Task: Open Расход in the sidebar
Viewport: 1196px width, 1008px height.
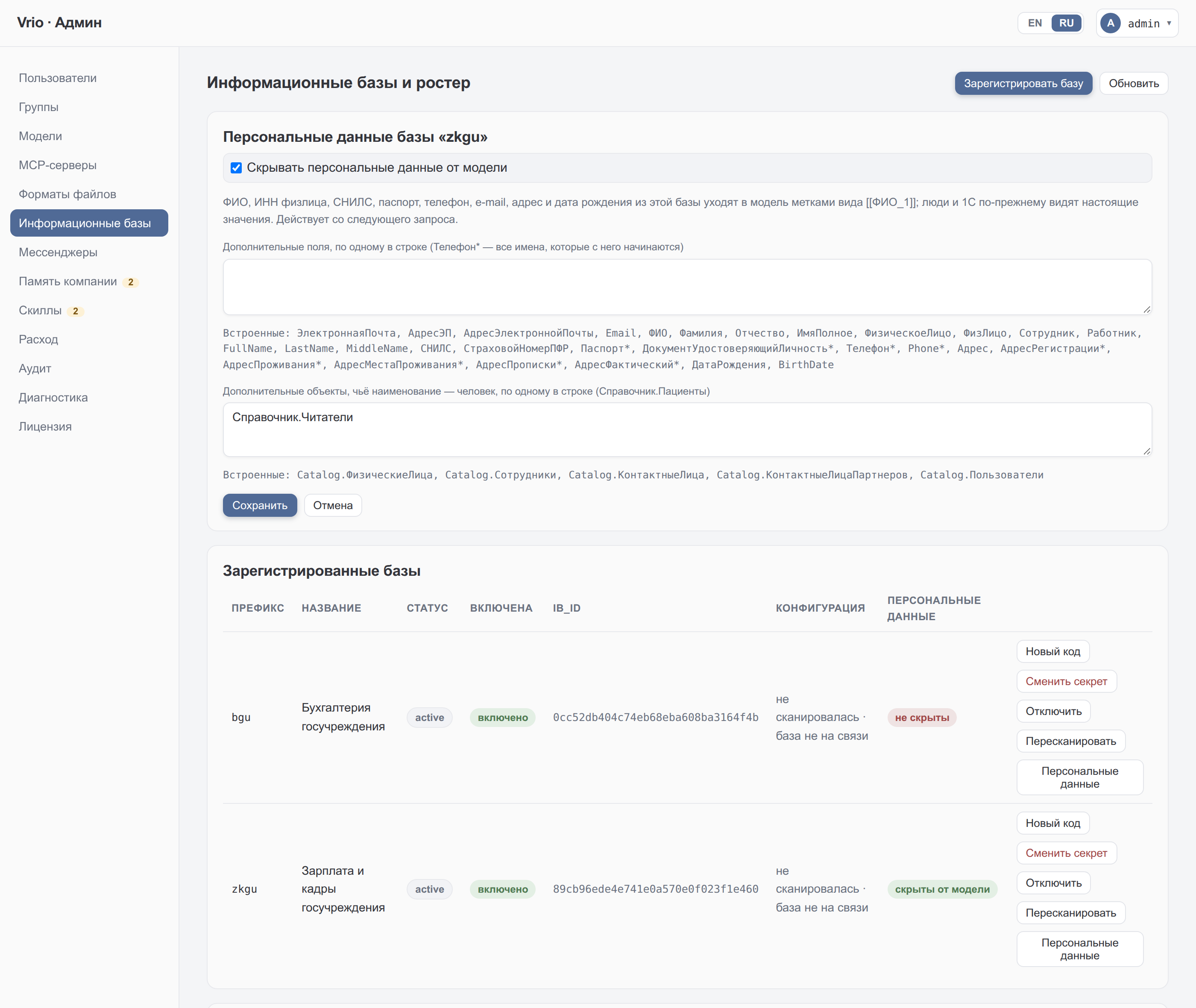Action: click(89, 340)
